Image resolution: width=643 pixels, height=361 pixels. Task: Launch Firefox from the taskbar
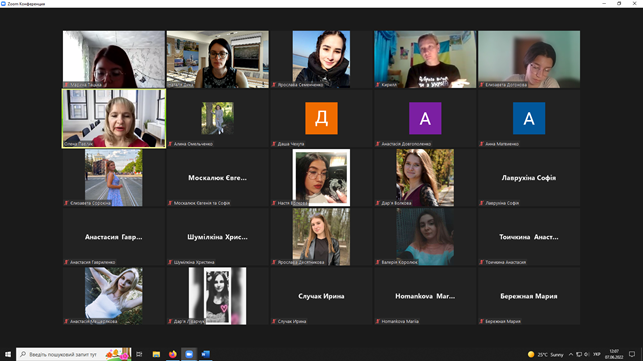(x=173, y=354)
